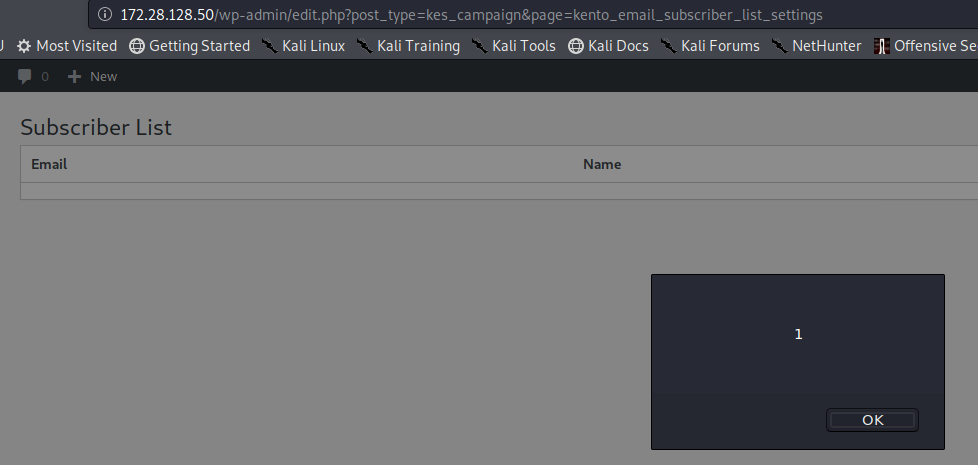Open the Kali Linux bookmark
The width and height of the screenshot is (978, 465).
pyautogui.click(x=303, y=46)
